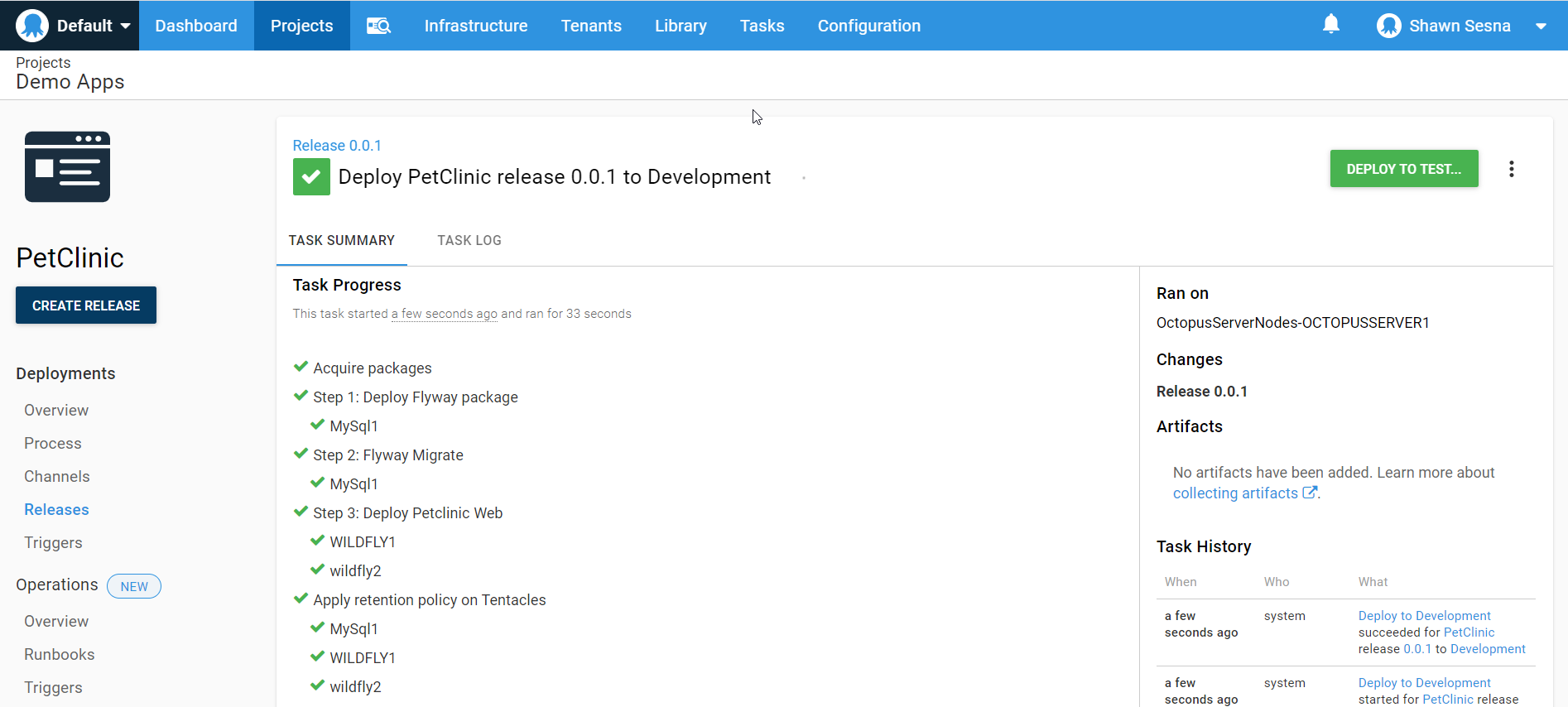
Task: Click the Create Release button
Action: [x=86, y=305]
